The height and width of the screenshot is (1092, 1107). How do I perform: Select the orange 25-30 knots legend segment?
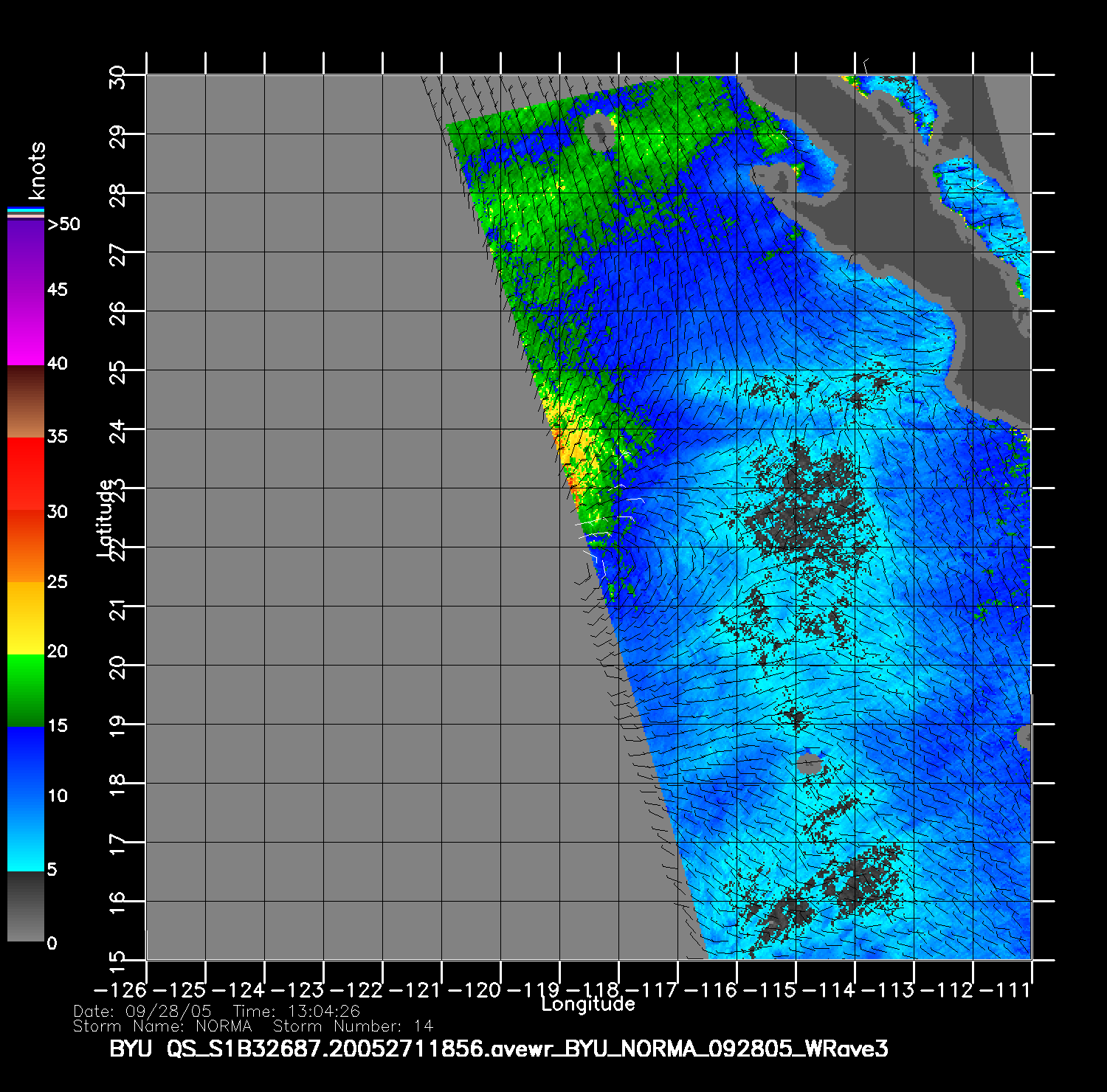[x=25, y=546]
